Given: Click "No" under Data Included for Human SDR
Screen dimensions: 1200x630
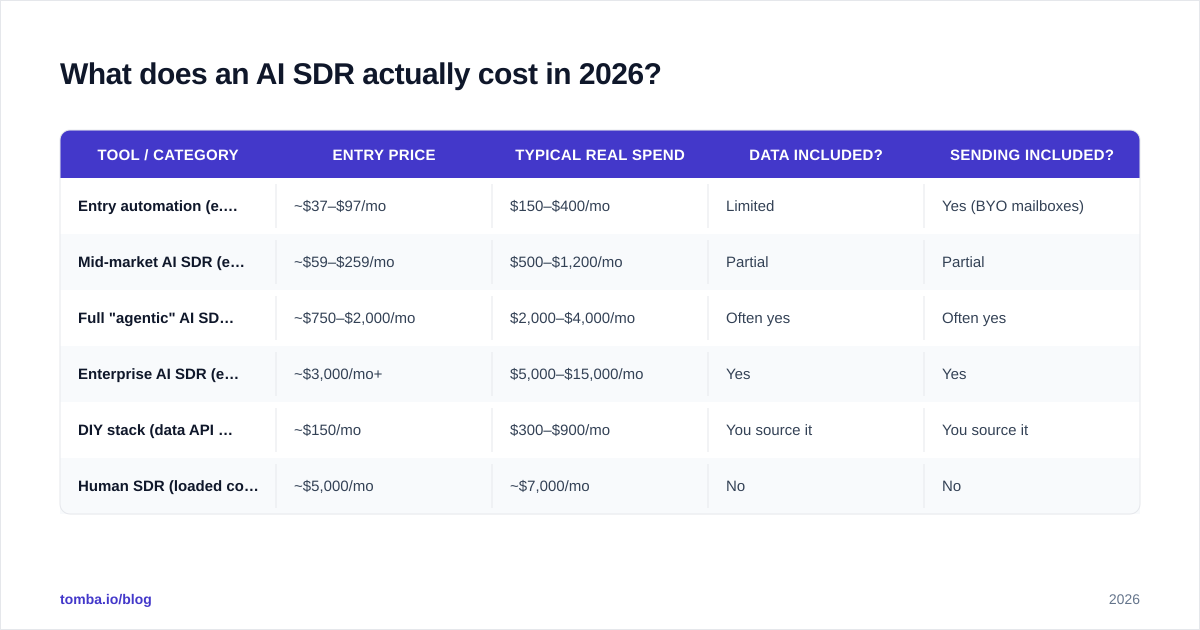Looking at the screenshot, I should point(735,486).
